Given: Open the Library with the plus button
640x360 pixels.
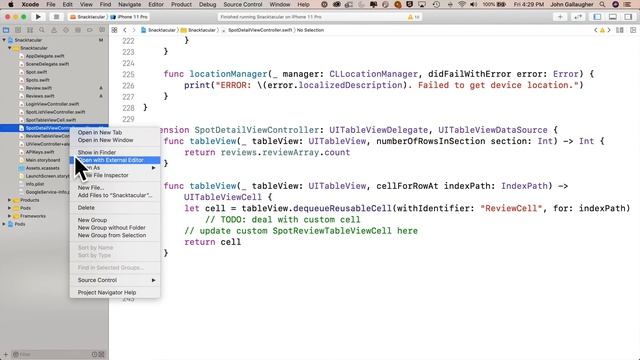Looking at the screenshot, I should tap(560, 17).
